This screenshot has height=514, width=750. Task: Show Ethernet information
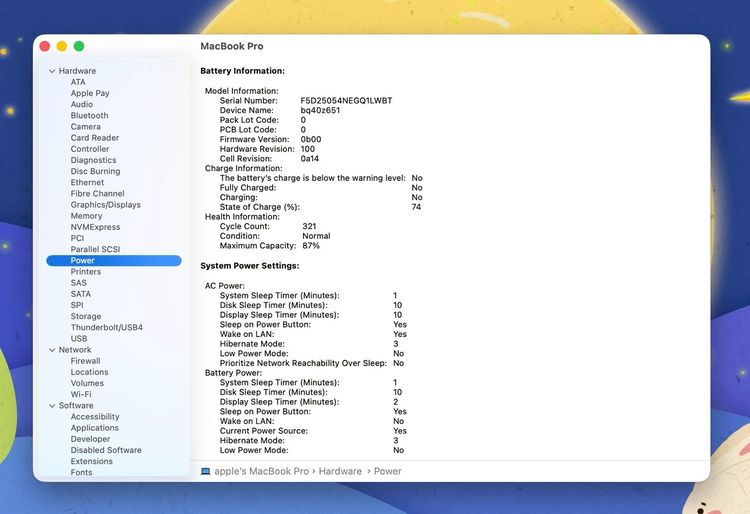(x=87, y=183)
